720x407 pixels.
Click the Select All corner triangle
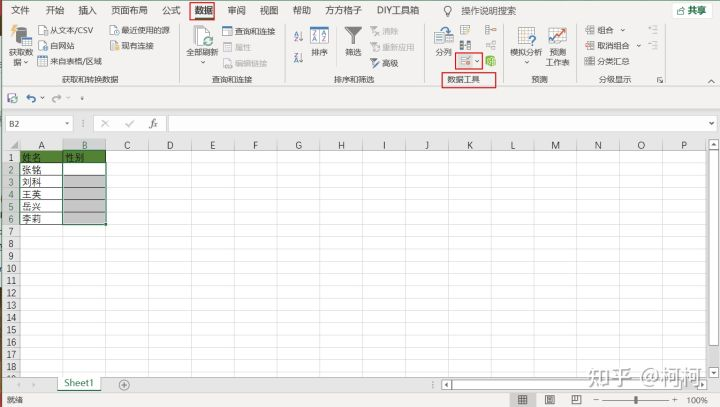[14, 145]
